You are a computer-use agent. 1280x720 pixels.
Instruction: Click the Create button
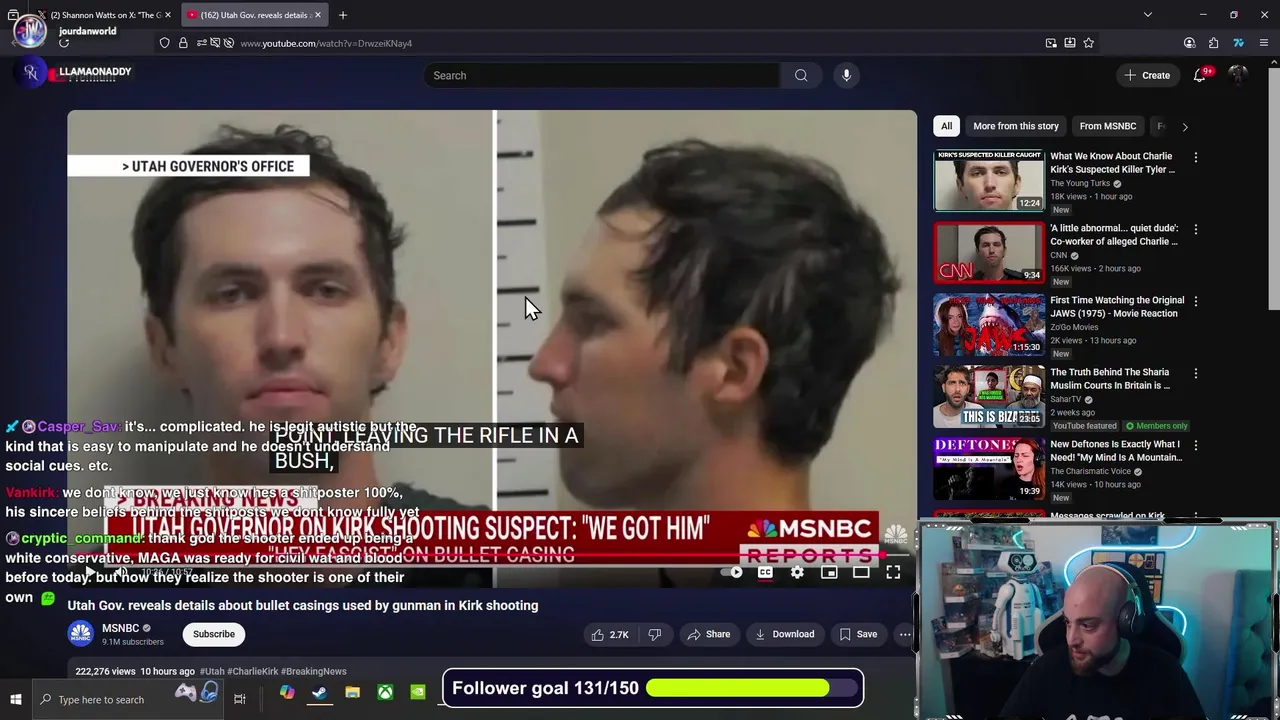(x=1147, y=75)
